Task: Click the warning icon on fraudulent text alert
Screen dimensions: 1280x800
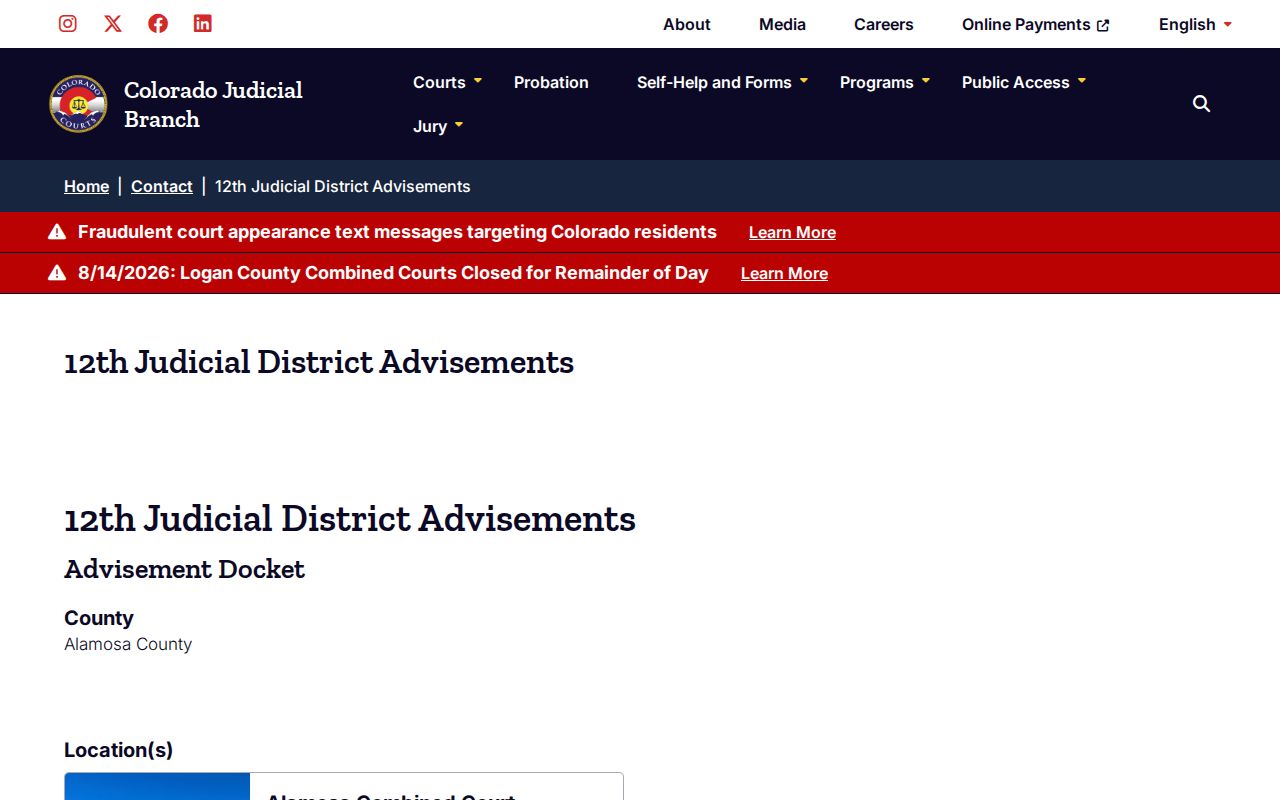Action: pyautogui.click(x=57, y=232)
